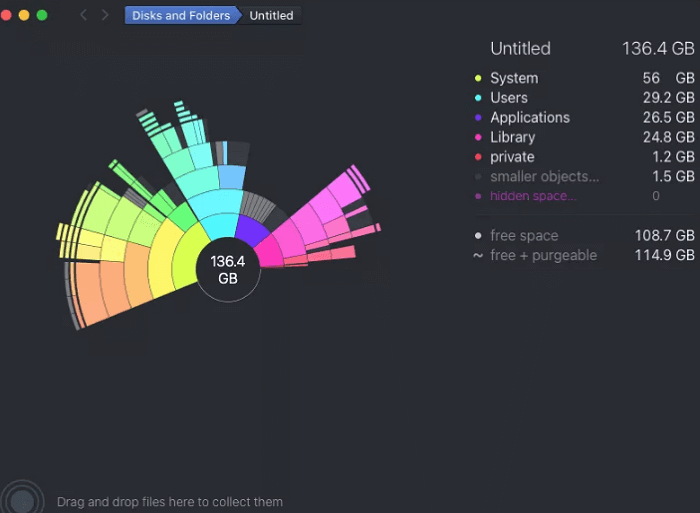This screenshot has height=513, width=700.
Task: Click the free + purgeable row
Action: tap(543, 255)
